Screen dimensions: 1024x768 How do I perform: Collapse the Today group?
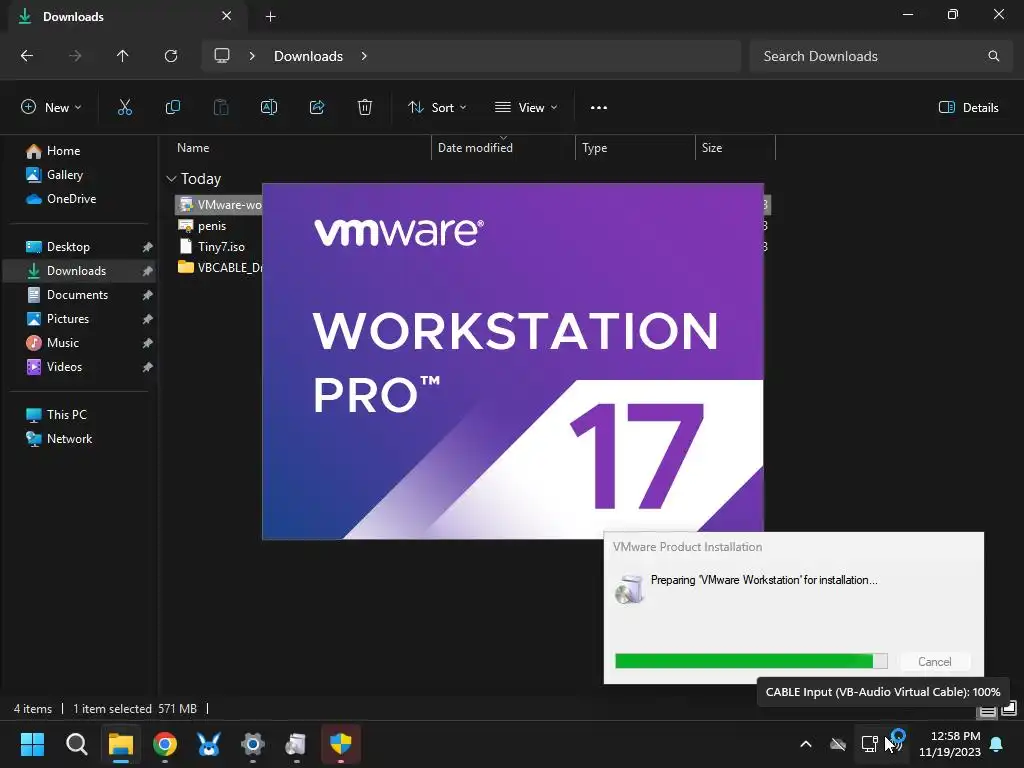(171, 179)
